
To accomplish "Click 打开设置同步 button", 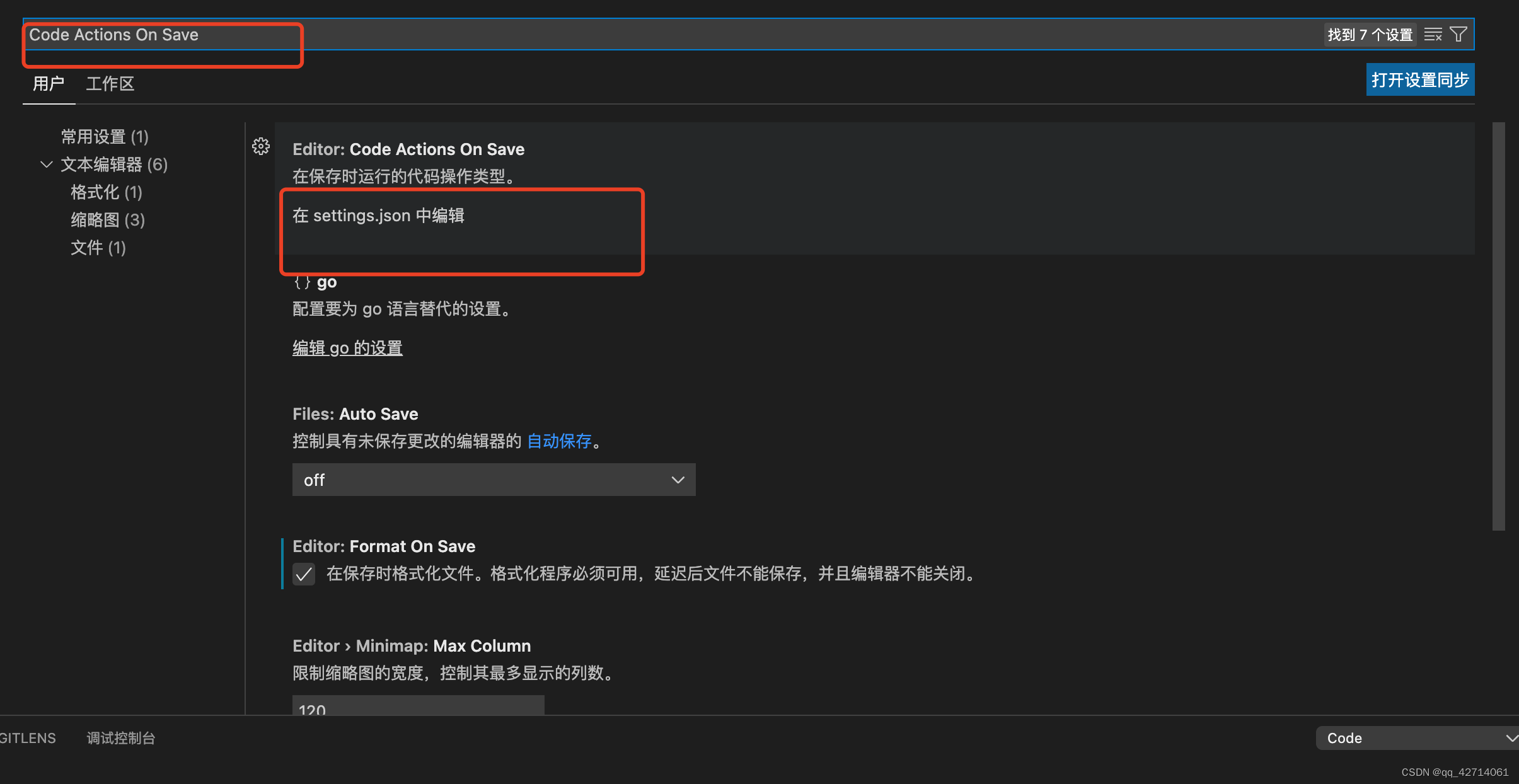I will [1420, 80].
